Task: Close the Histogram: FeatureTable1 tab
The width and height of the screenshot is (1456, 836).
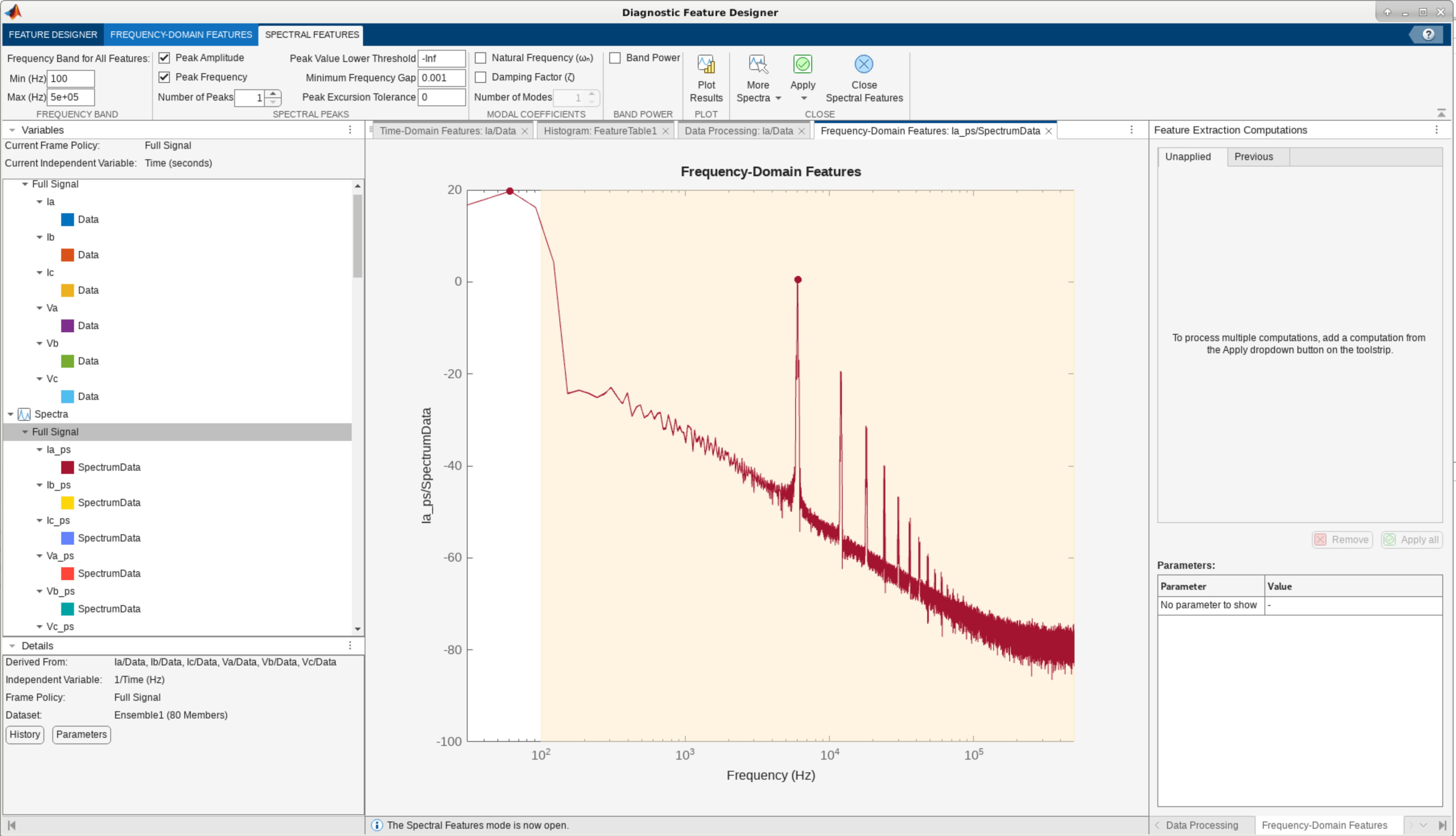Action: pos(665,131)
